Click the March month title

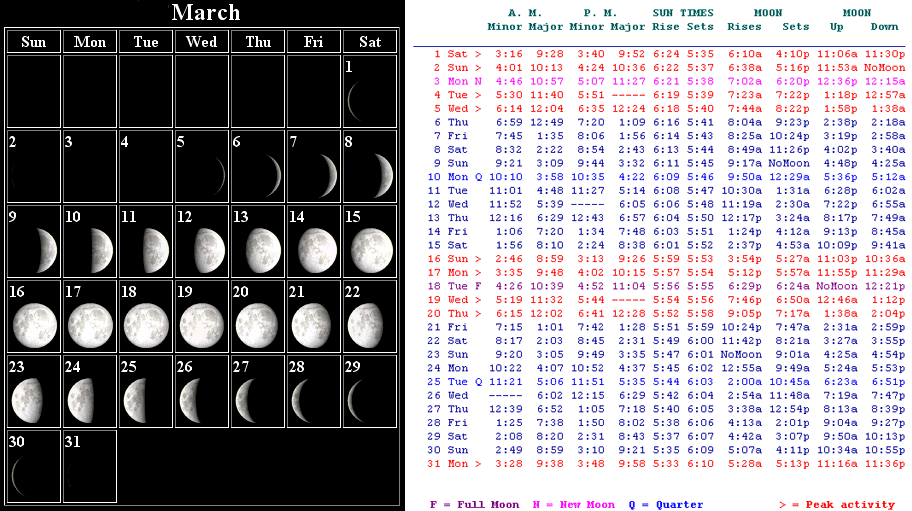205,13
